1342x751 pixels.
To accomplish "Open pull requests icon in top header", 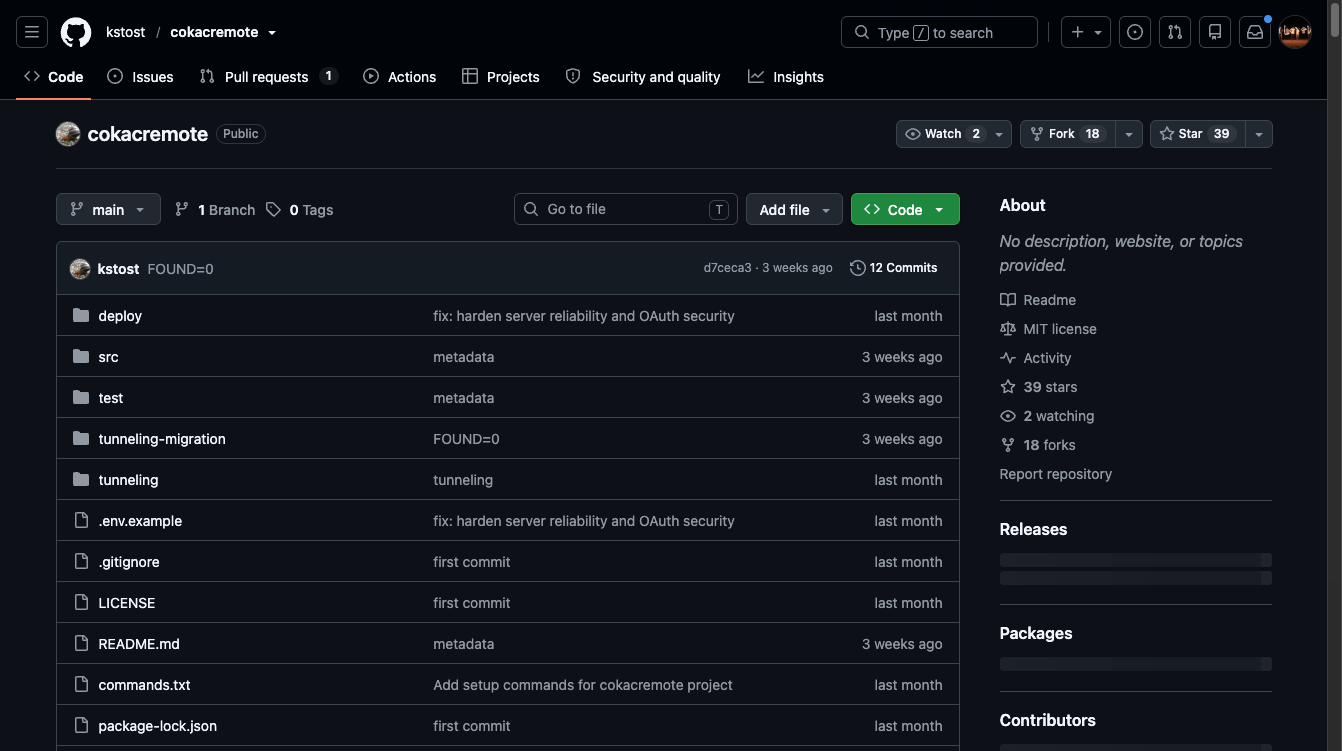I will pos(1175,32).
